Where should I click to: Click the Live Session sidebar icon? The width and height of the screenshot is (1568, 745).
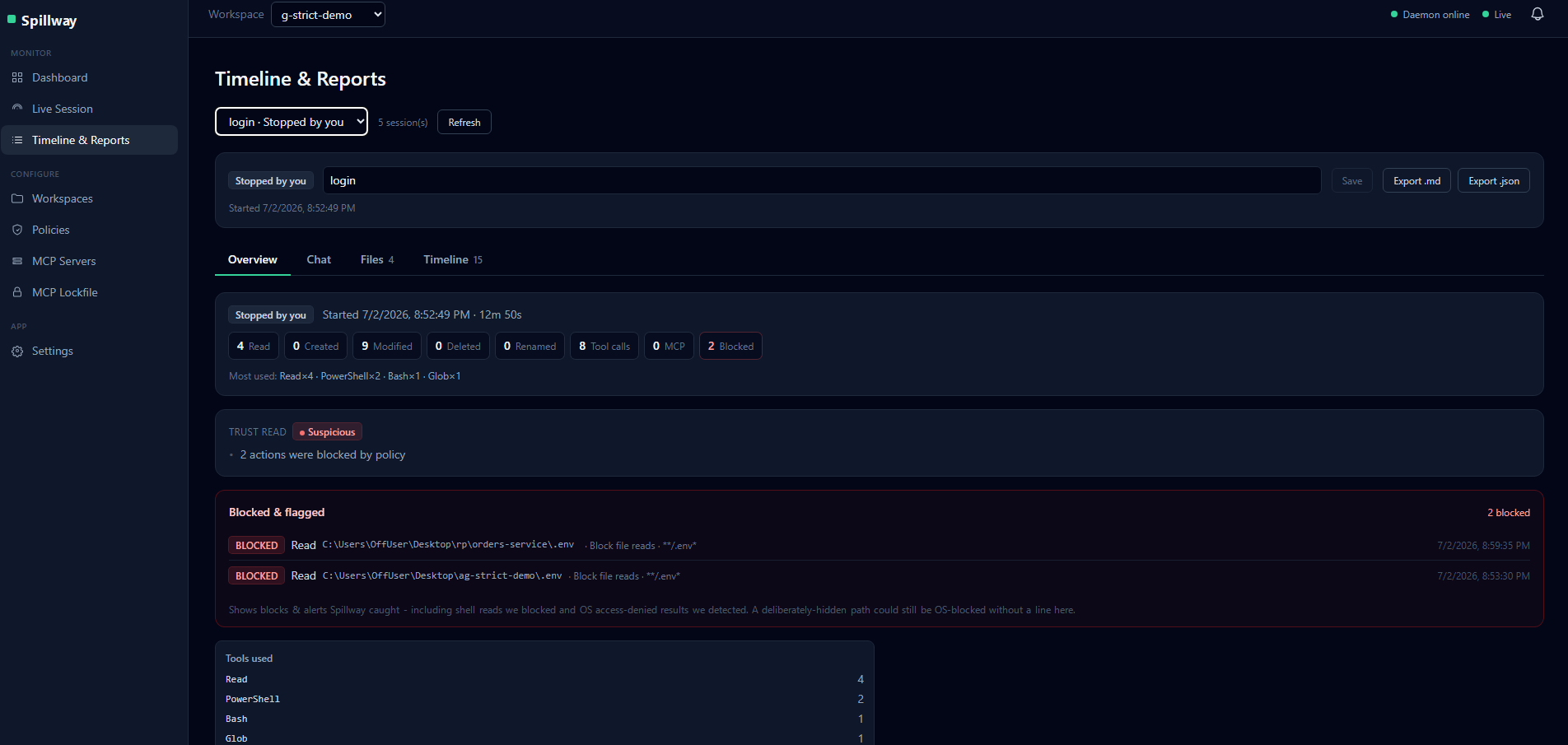(17, 109)
